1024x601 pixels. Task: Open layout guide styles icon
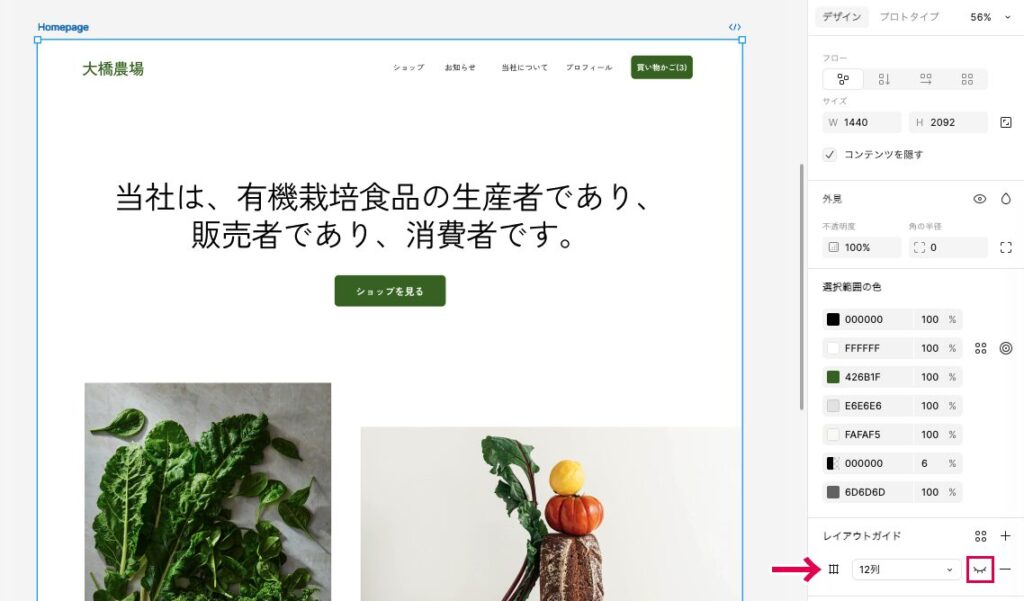tap(980, 536)
